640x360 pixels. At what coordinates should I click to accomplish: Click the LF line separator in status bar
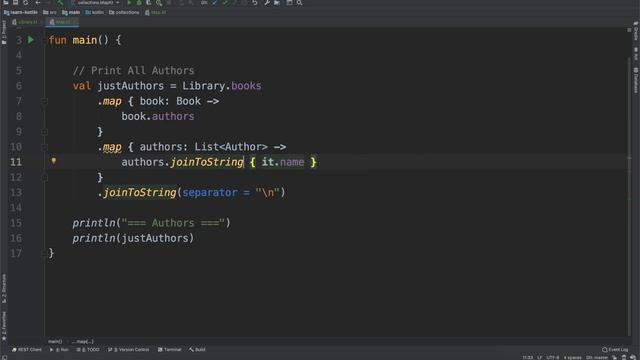tap(540, 357)
